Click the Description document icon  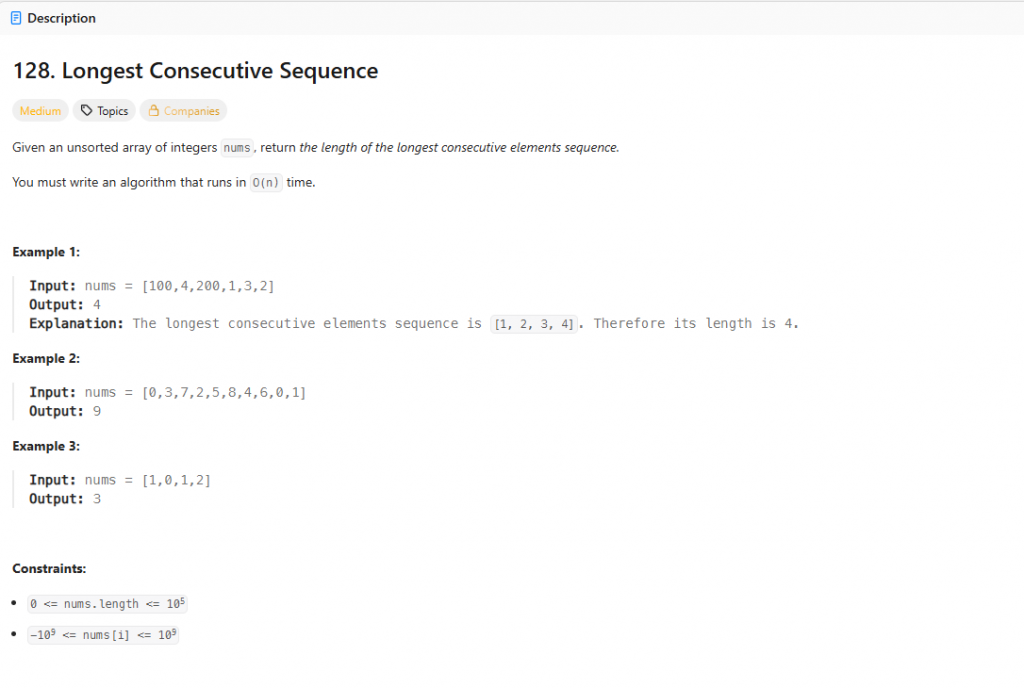(x=16, y=18)
